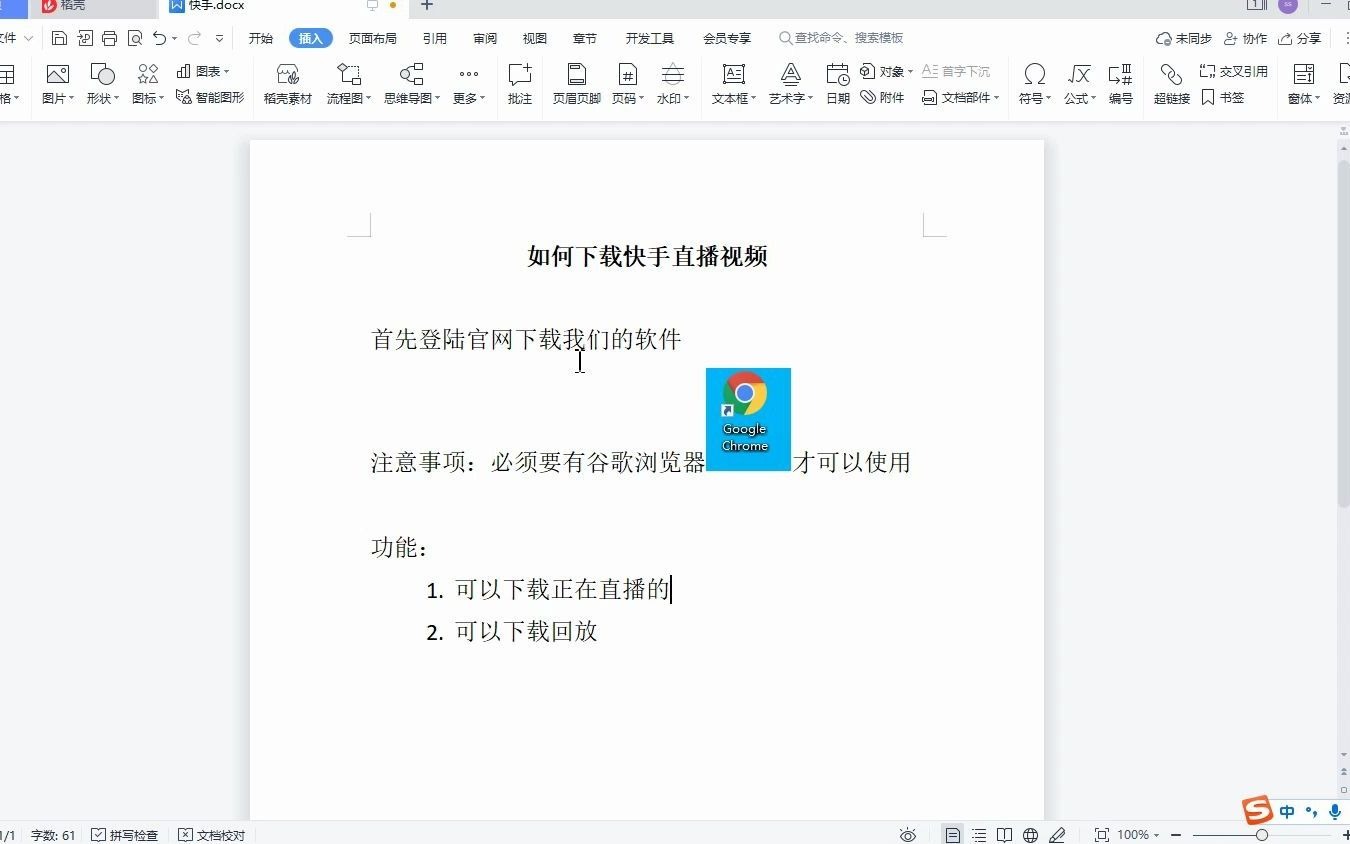Viewport: 1350px width, 844px height.
Task: Insert a chart with 图表
Action: (203, 71)
